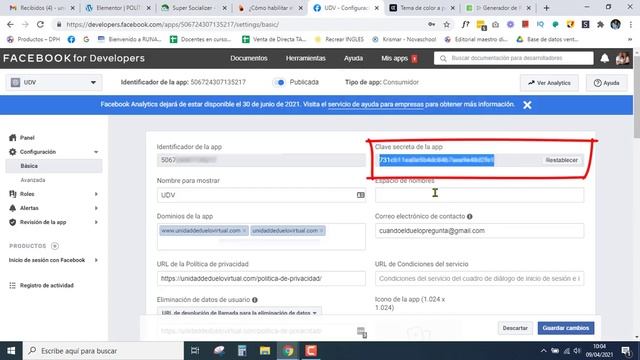640x360 pixels.
Task: Open servicio de ayuda para empresas link
Action: (376, 104)
